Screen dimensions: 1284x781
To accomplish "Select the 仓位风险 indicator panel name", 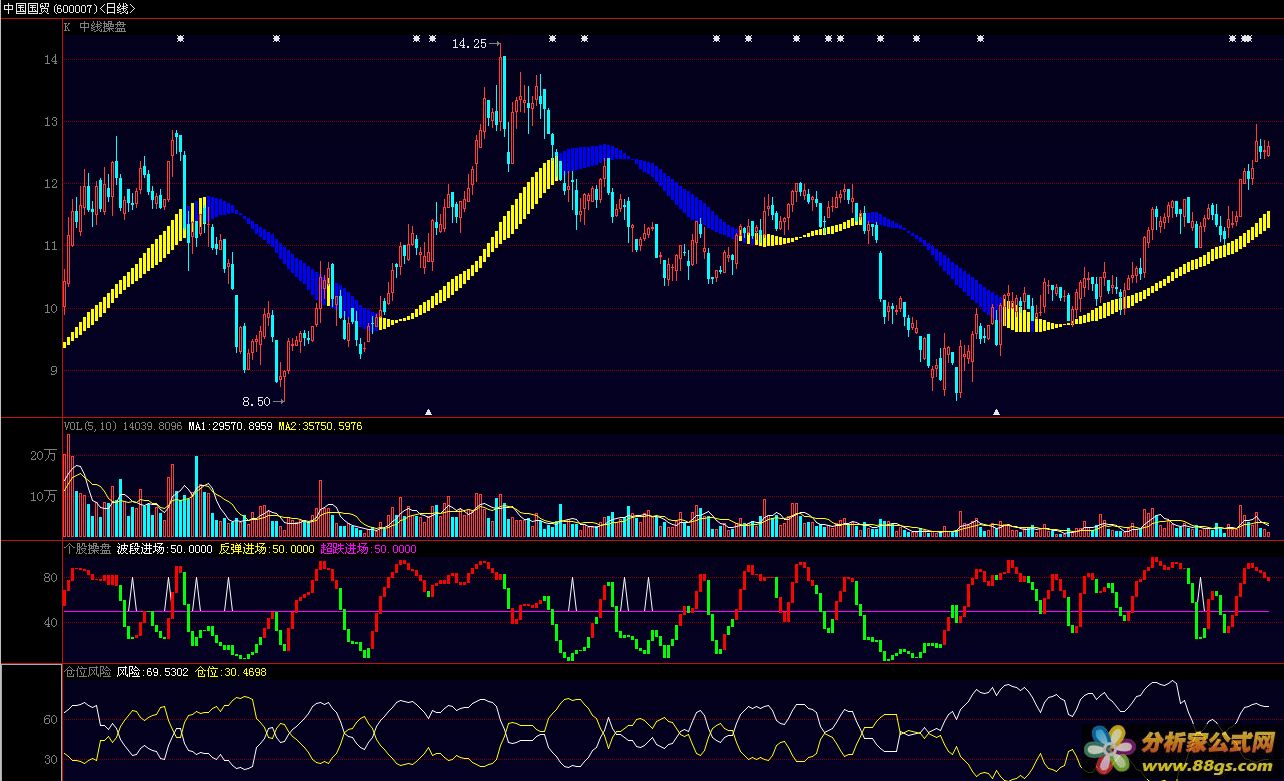I will (x=87, y=672).
